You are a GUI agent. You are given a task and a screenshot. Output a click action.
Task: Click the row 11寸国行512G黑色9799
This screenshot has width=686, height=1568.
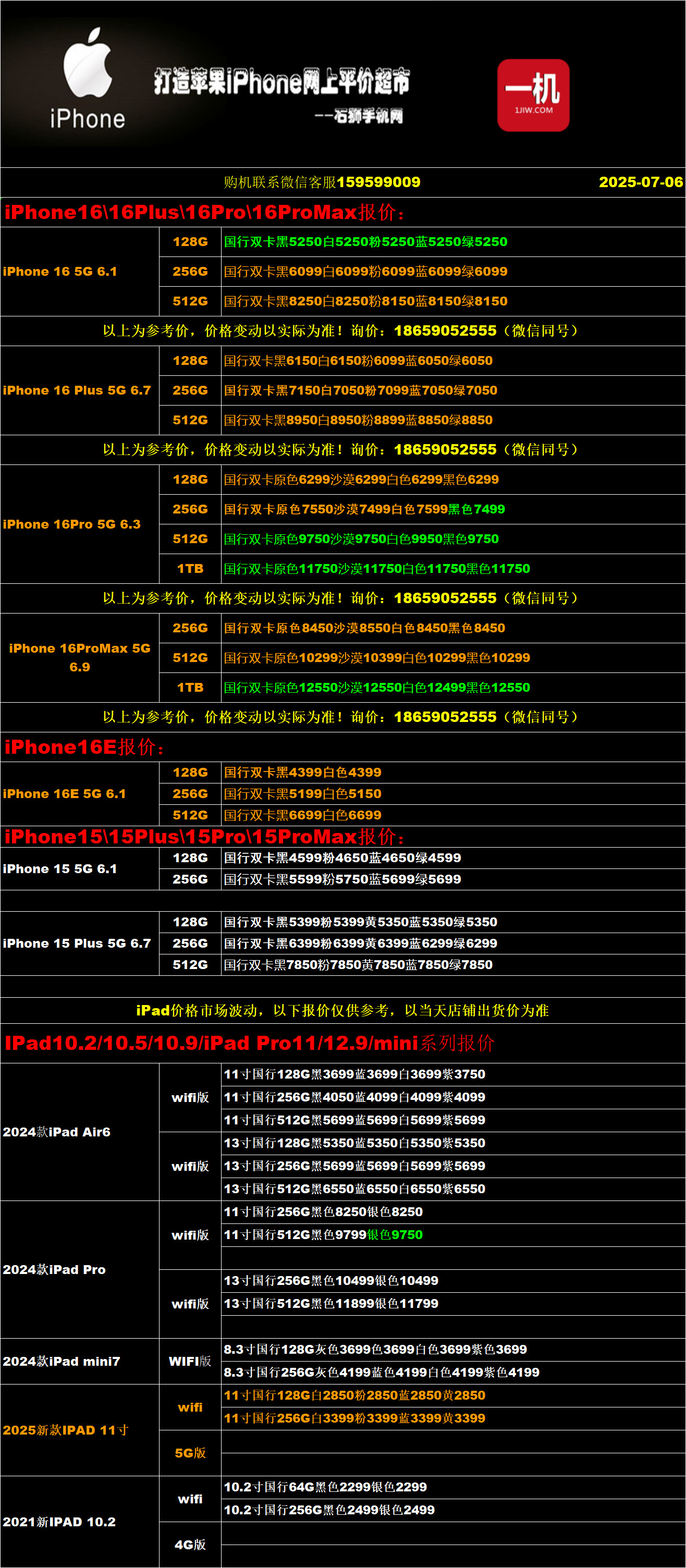(454, 1235)
